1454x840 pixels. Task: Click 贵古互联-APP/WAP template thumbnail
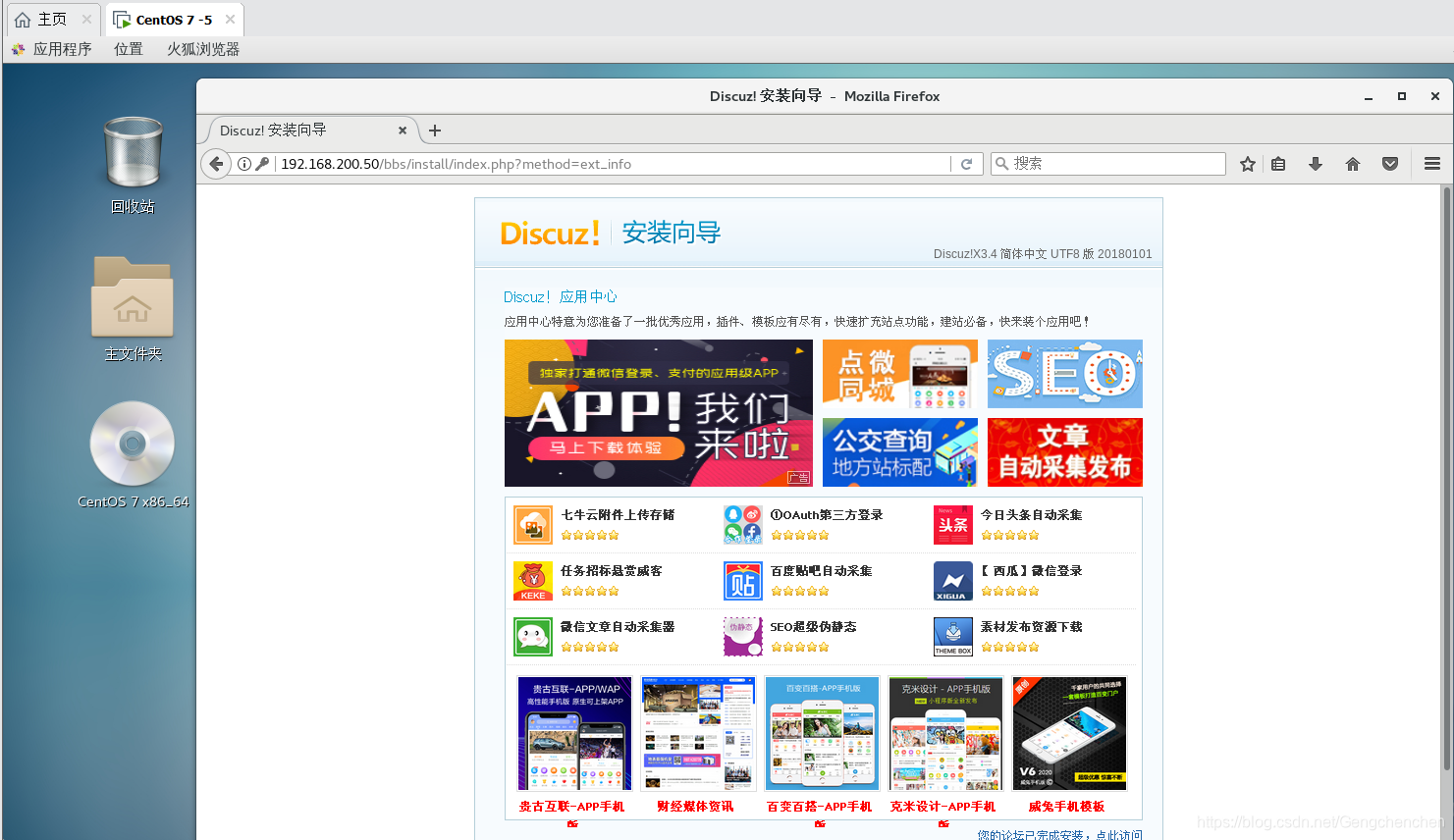point(574,733)
